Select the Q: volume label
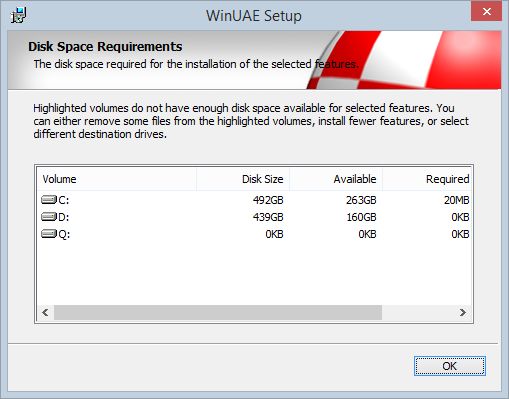Image resolution: width=509 pixels, height=399 pixels. pyautogui.click(x=64, y=234)
